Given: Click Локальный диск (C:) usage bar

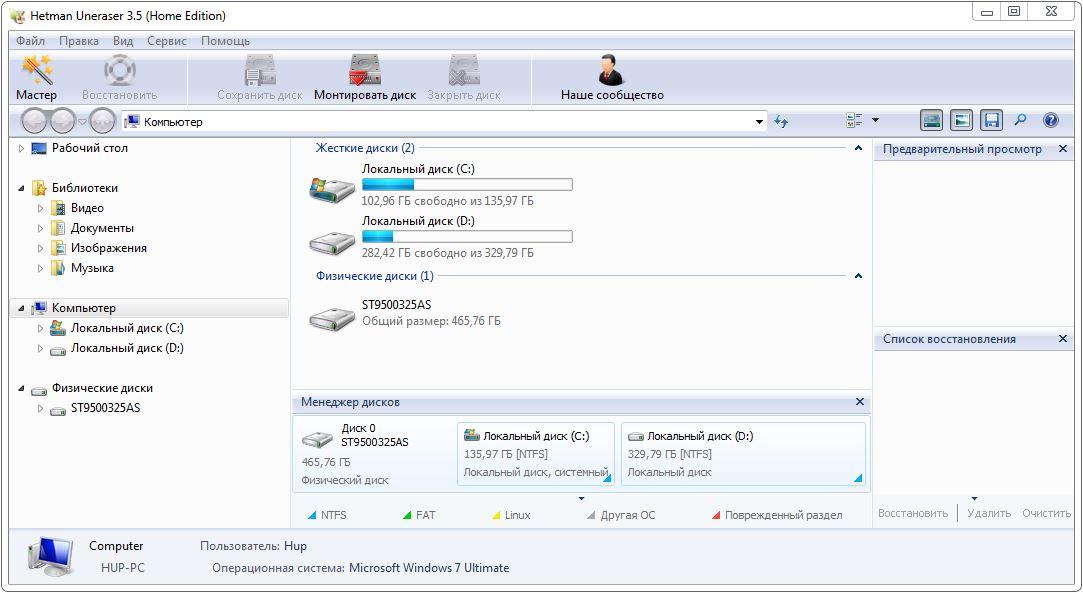Looking at the screenshot, I should coord(467,184).
